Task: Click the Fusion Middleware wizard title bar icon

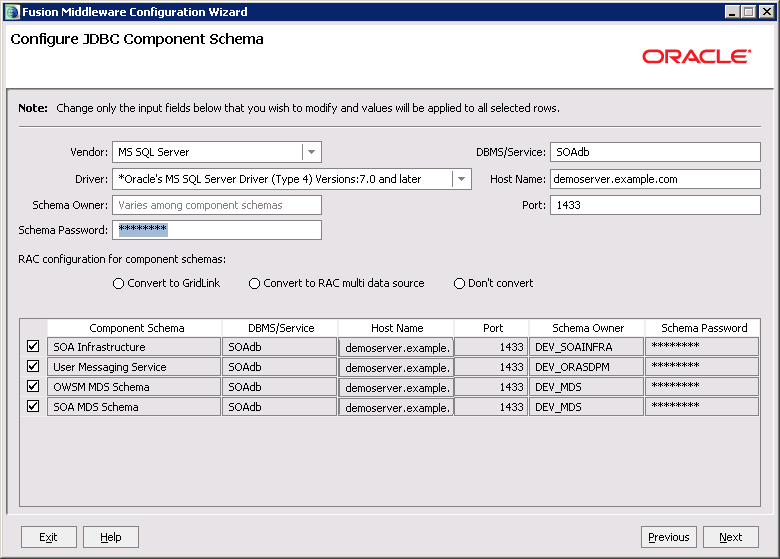Action: pyautogui.click(x=11, y=12)
